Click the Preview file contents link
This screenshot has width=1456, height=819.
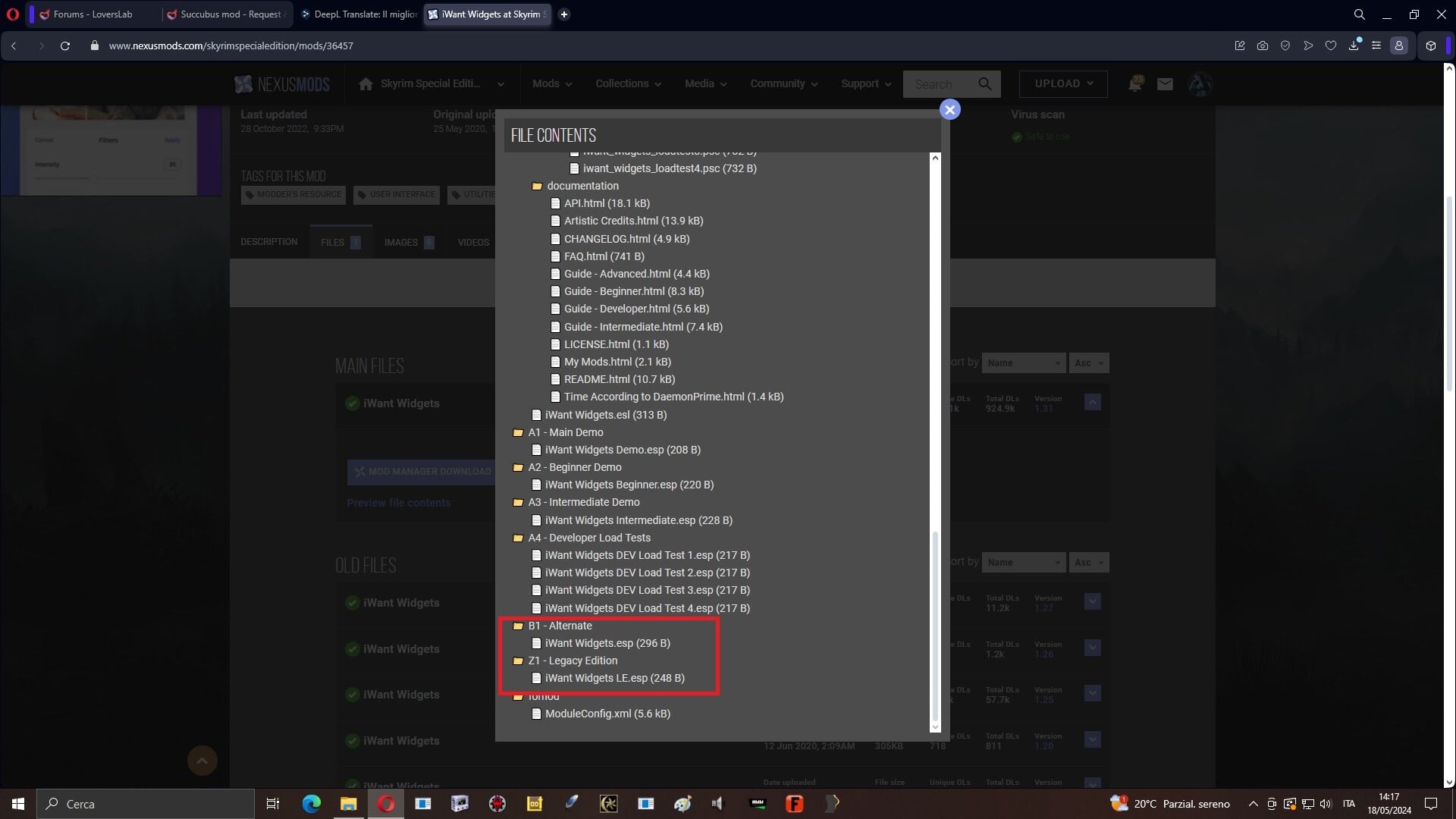(398, 503)
